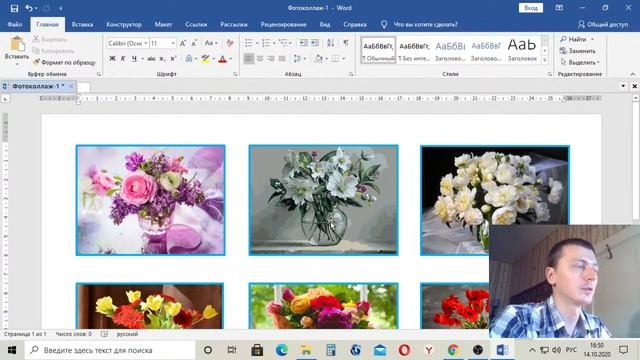Image resolution: width=640 pixels, height=360 pixels.
Task: Toggle italic (К) formatting
Action: click(x=123, y=59)
